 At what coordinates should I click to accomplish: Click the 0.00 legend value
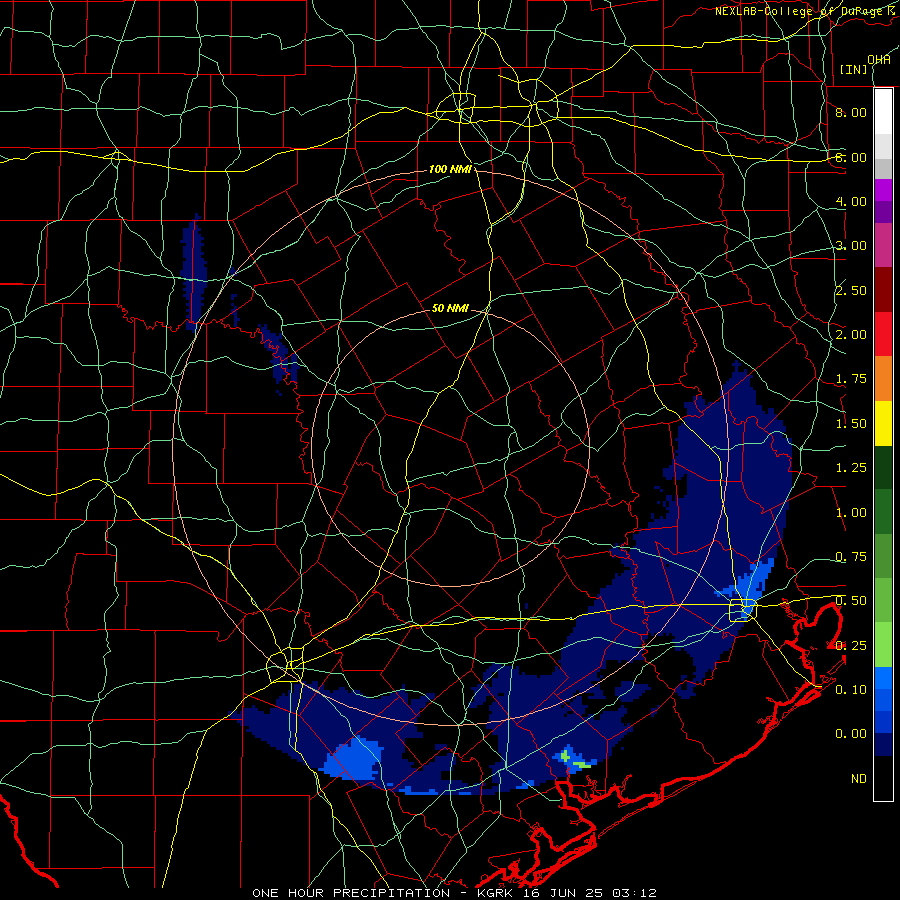tap(851, 734)
